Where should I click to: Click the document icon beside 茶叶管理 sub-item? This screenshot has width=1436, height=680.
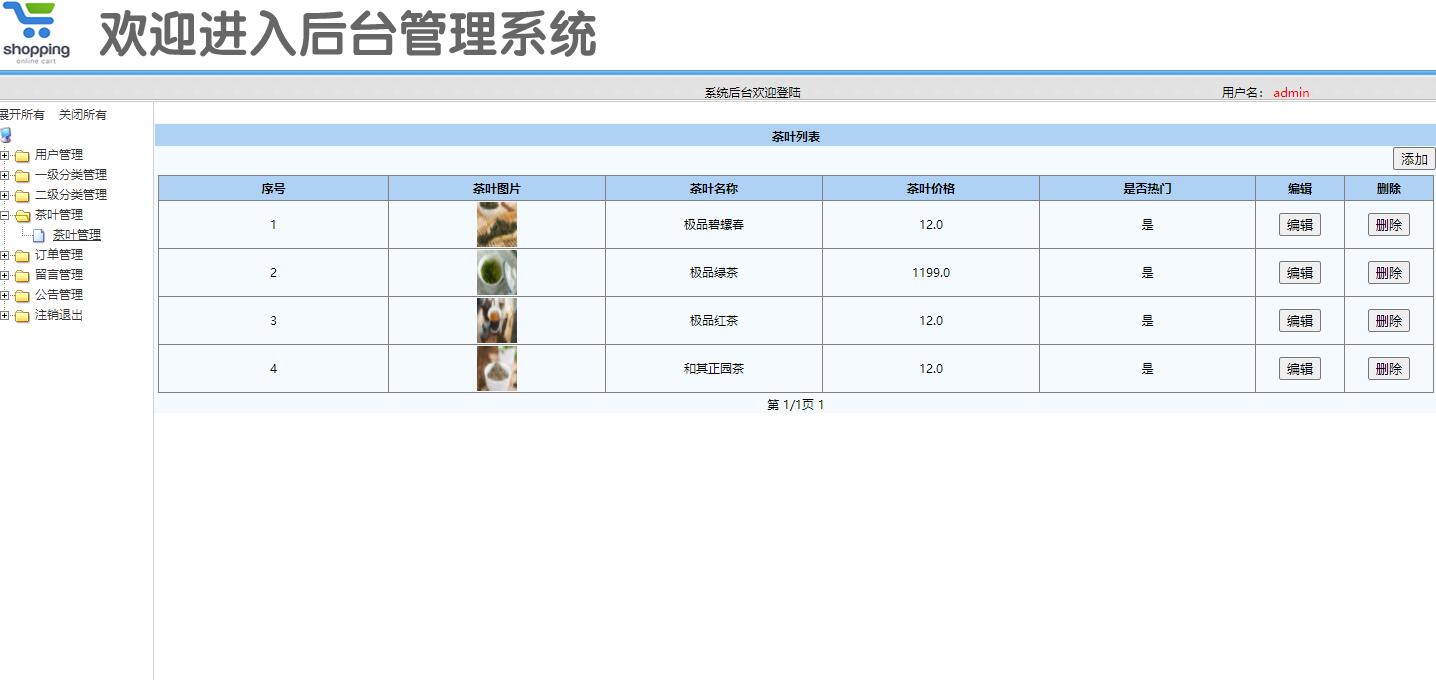[38, 234]
